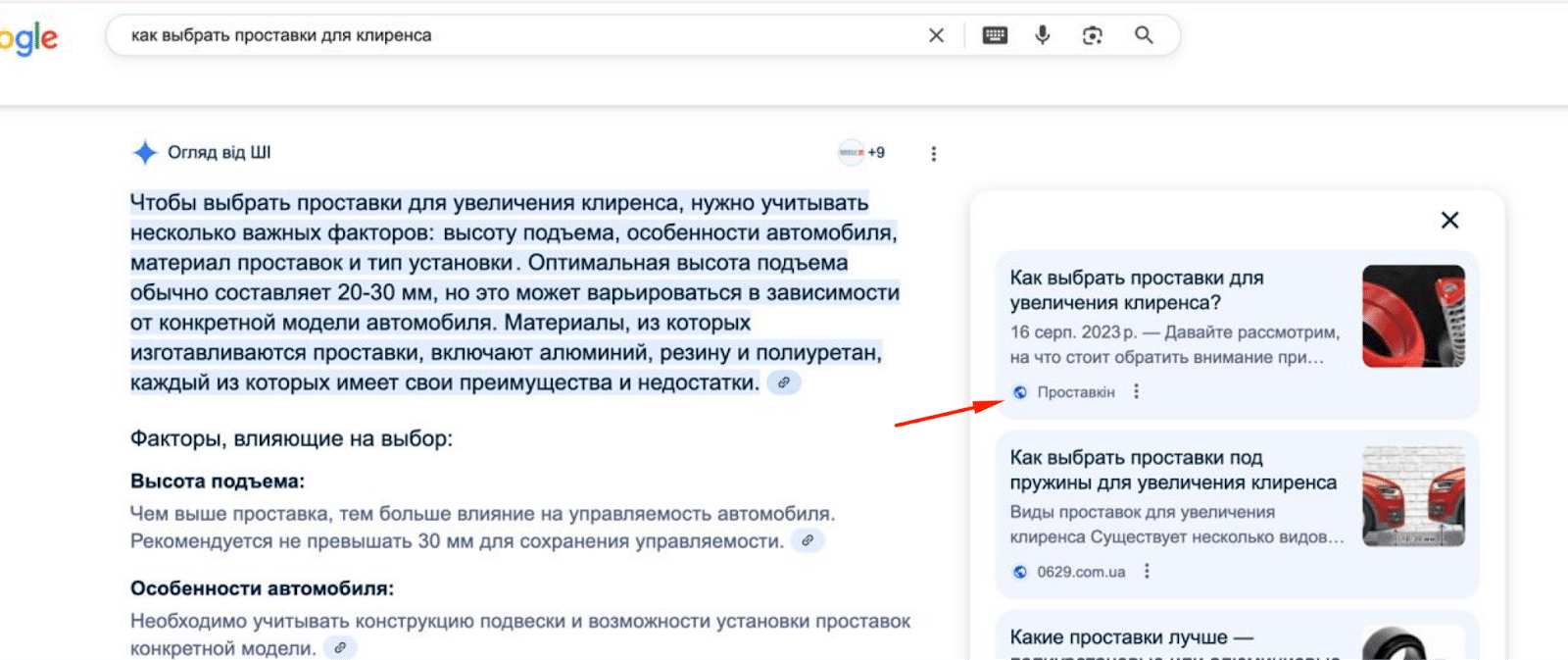Viewport: 1568px width, 660px height.
Task: Close the sources side panel
Action: pyautogui.click(x=1449, y=220)
